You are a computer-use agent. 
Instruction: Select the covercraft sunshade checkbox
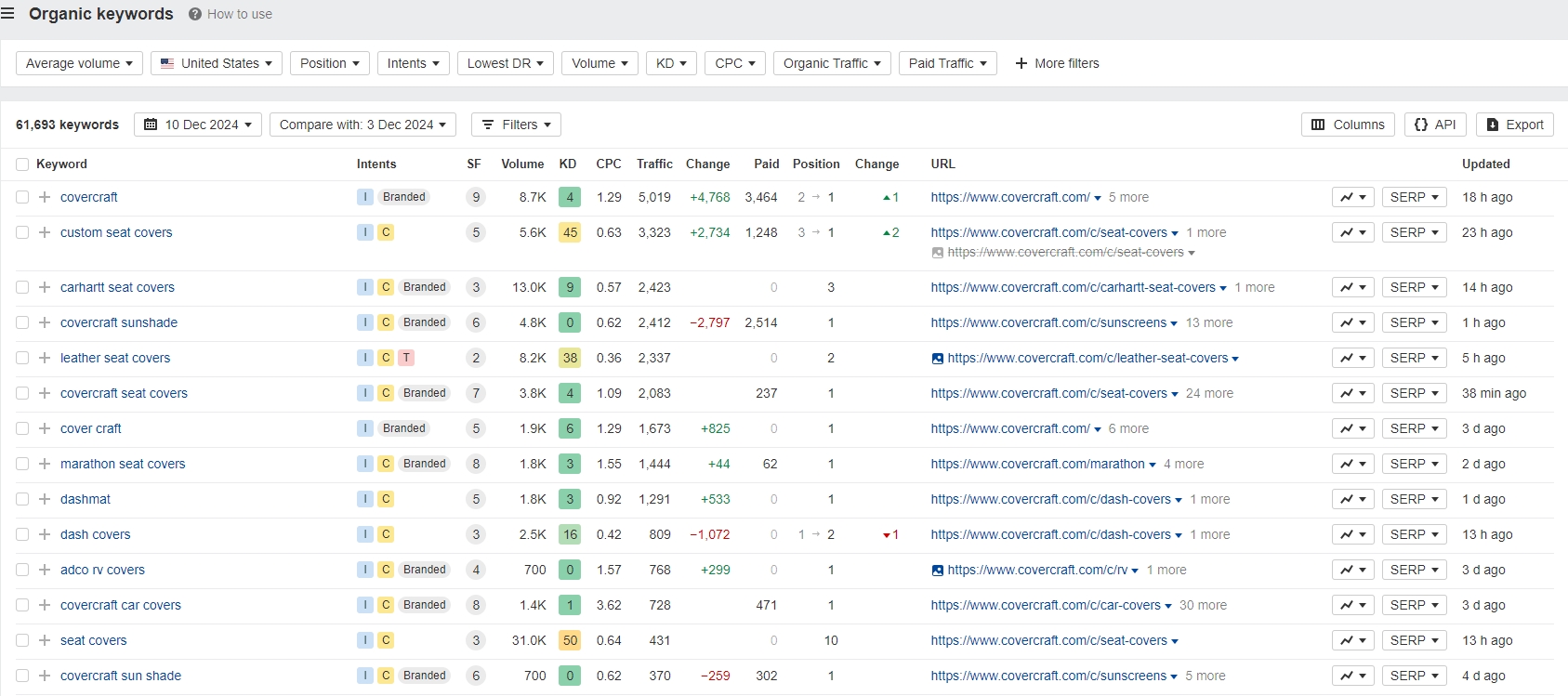(x=22, y=322)
